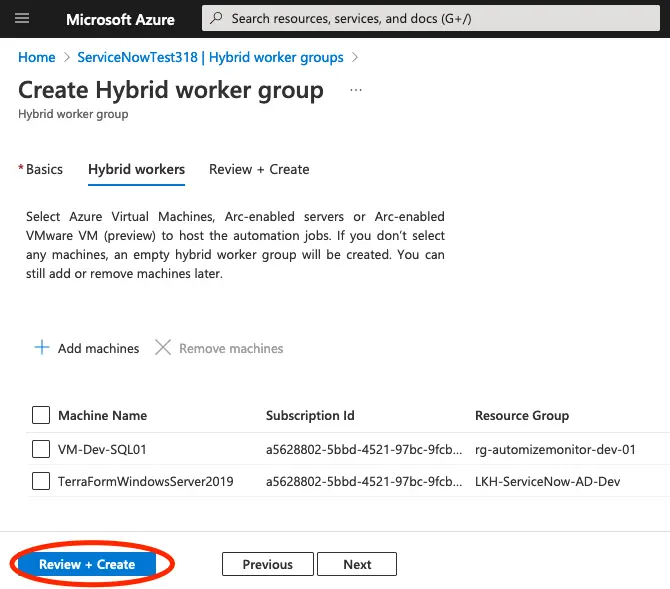This screenshot has width=670, height=589.
Task: Click the search magnifier icon
Action: click(217, 18)
